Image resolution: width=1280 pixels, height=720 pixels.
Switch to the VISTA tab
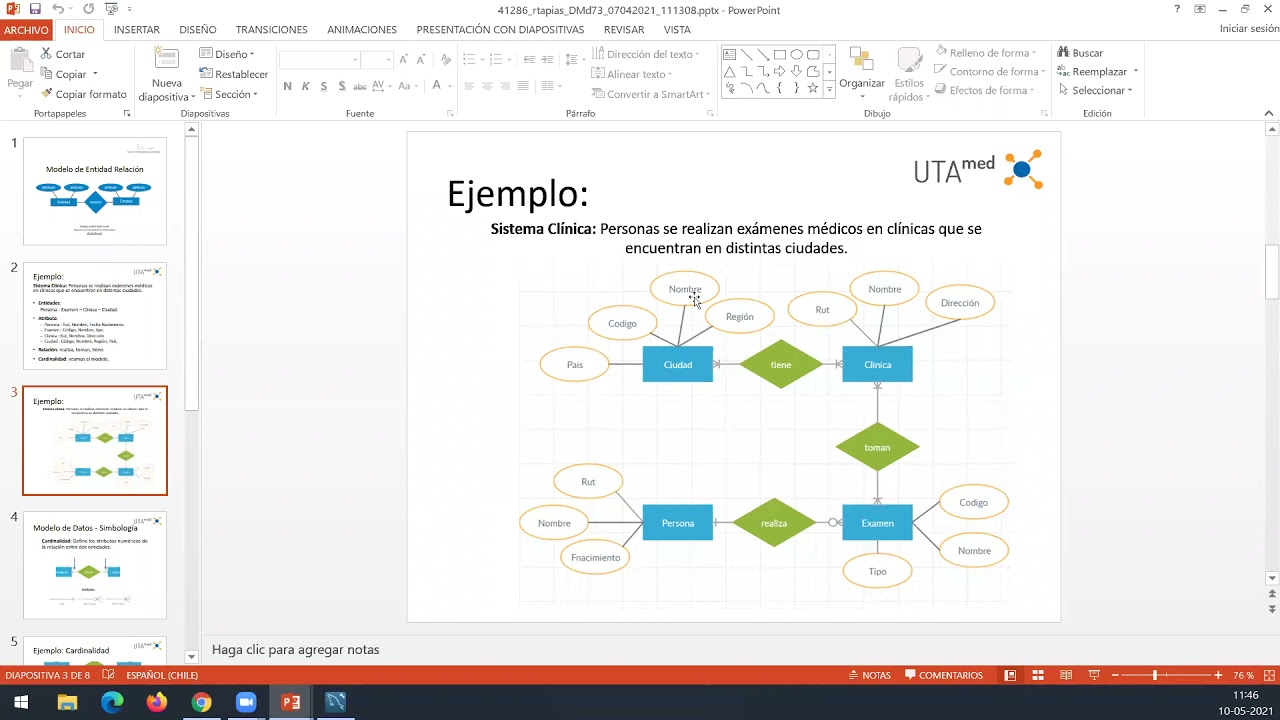point(677,29)
